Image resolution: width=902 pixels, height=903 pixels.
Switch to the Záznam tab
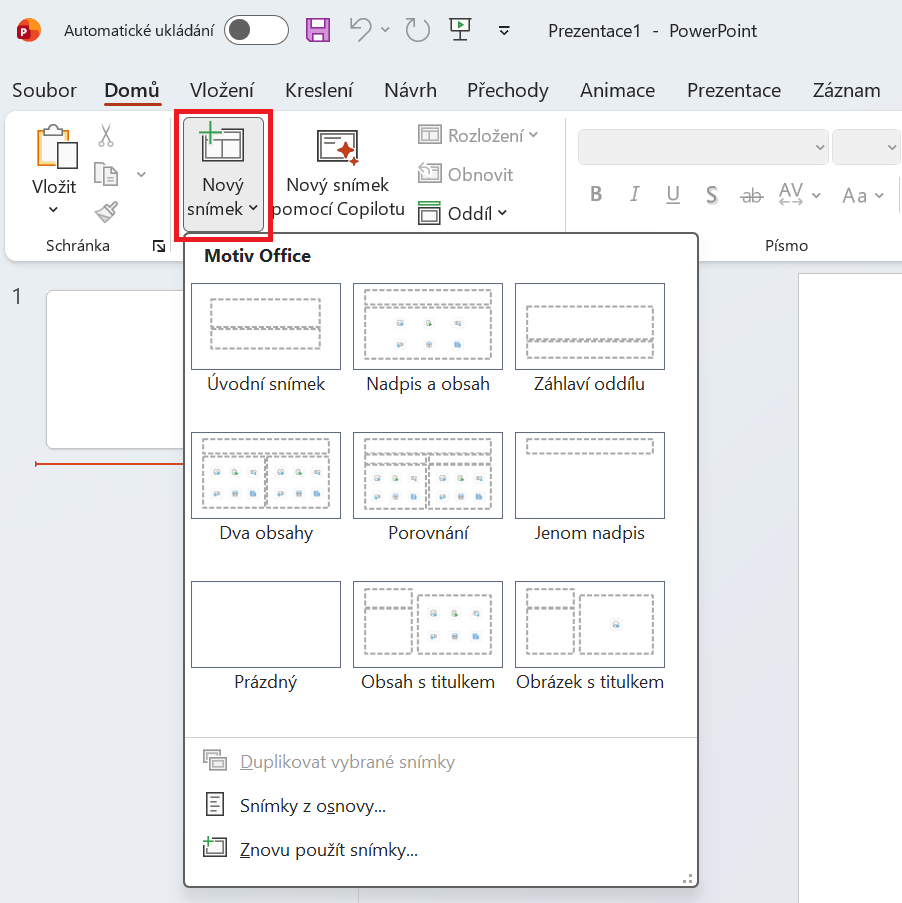pos(846,90)
